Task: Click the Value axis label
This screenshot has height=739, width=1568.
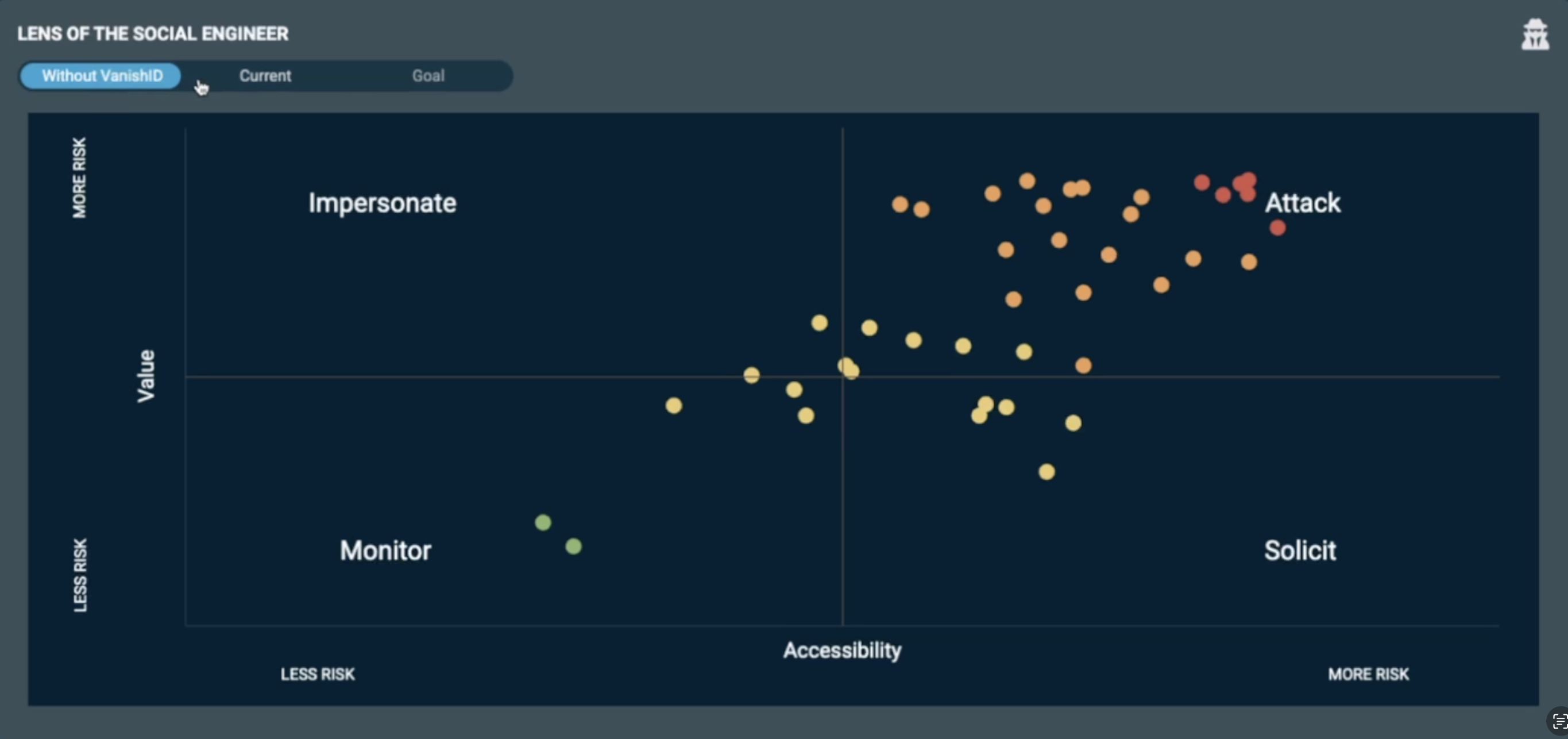Action: (146, 376)
